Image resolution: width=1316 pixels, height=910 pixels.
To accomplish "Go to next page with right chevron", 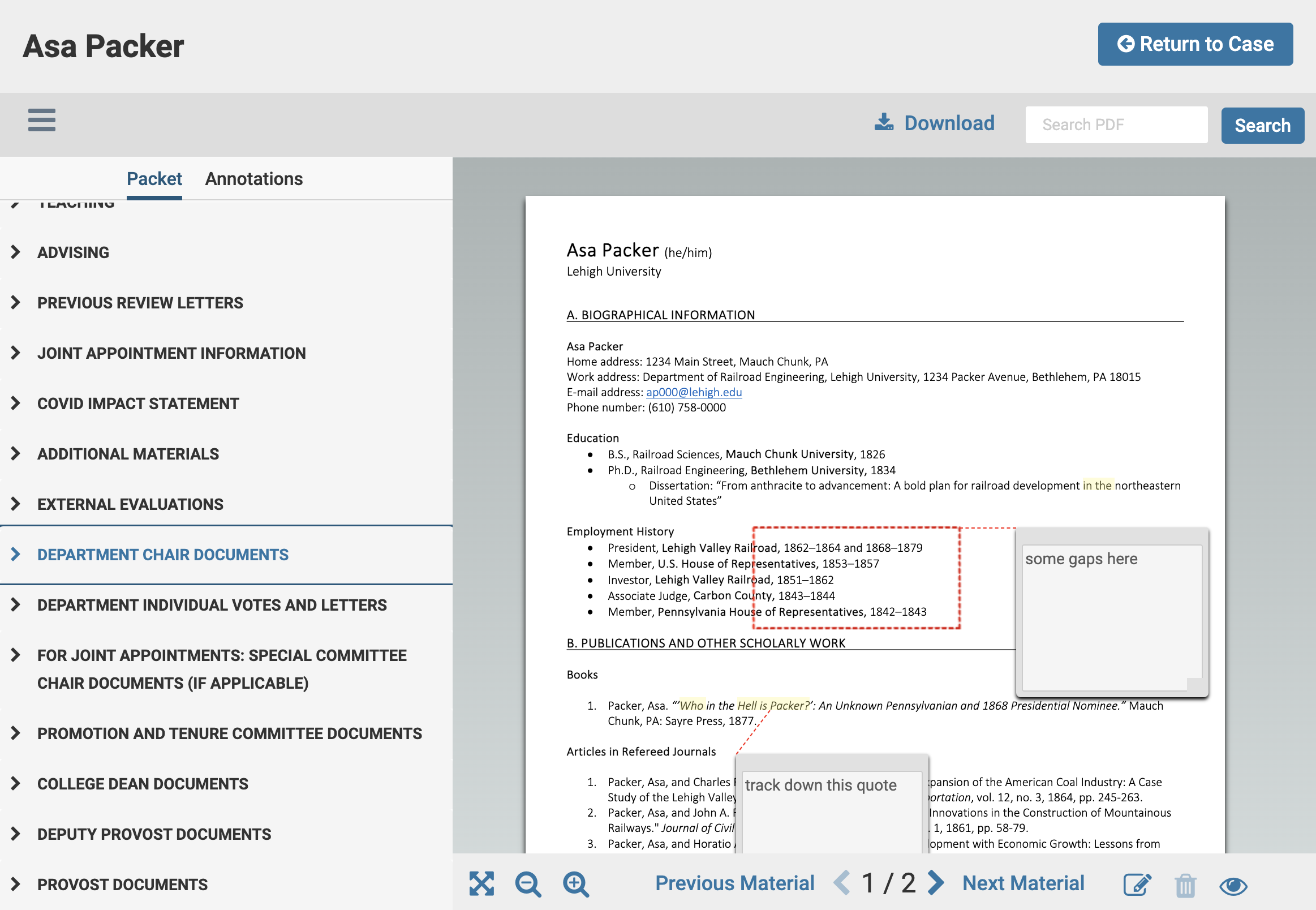I will [x=936, y=883].
